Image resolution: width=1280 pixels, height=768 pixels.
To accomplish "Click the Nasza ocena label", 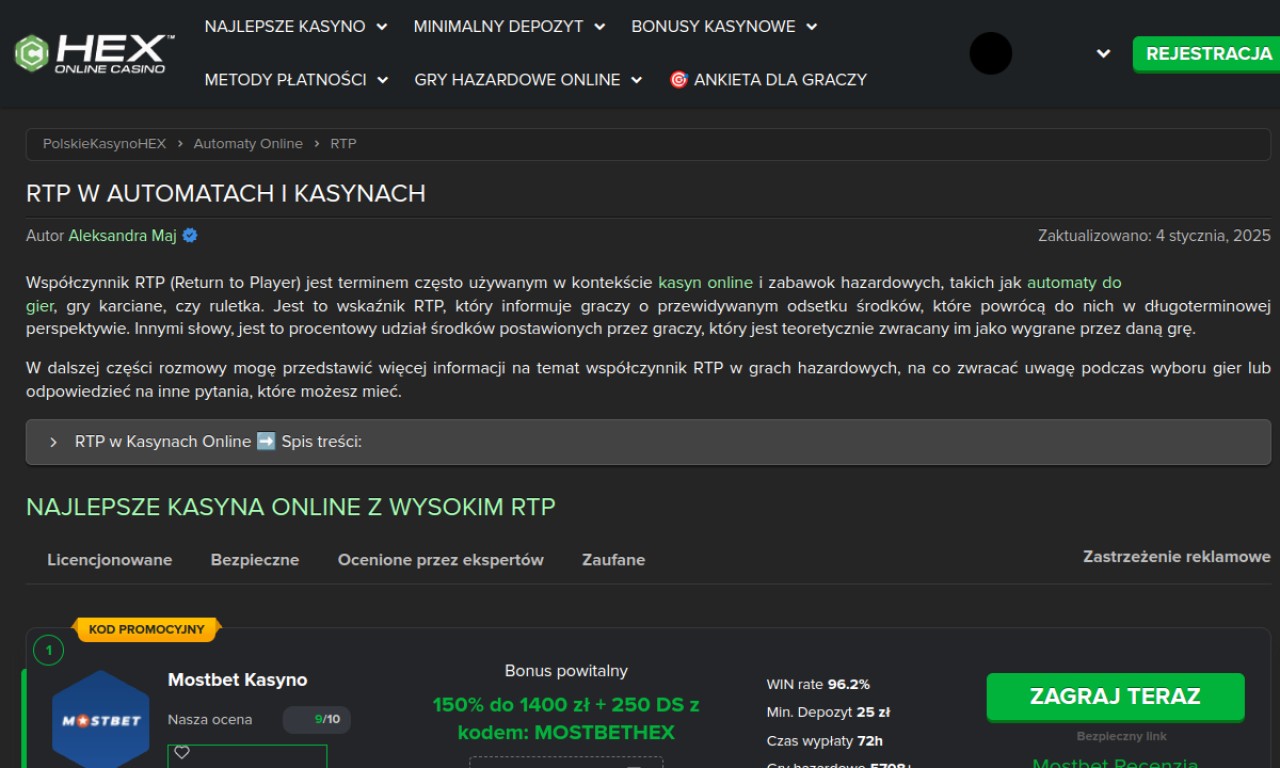I will 210,719.
